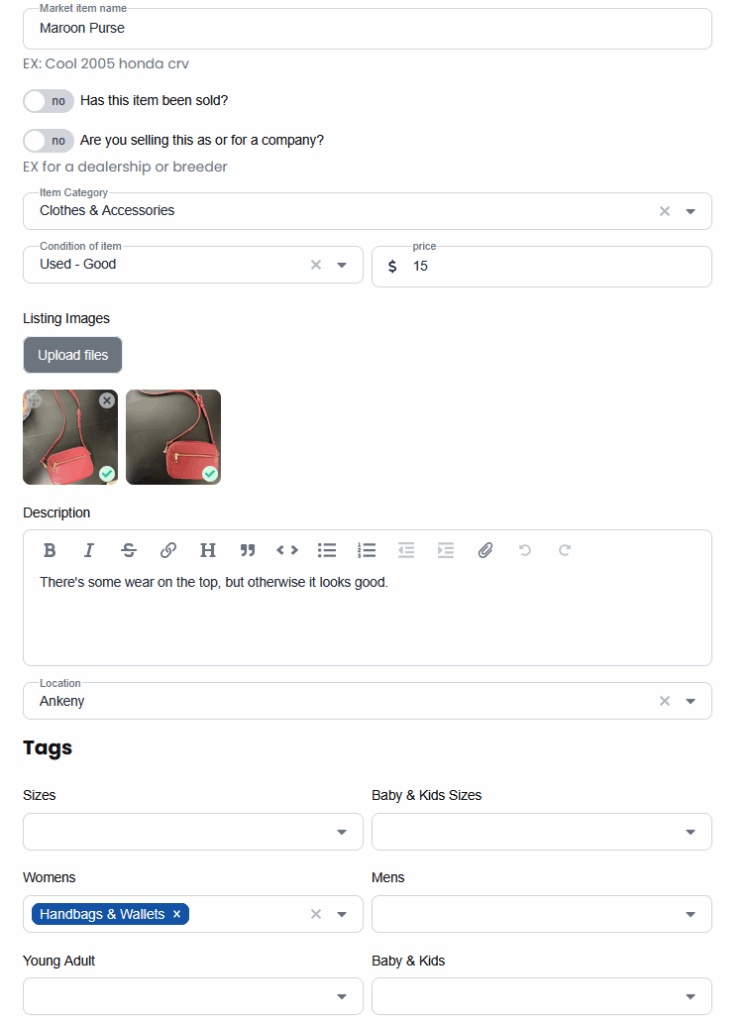
Task: Create a bulleted list in description
Action: pos(326,551)
